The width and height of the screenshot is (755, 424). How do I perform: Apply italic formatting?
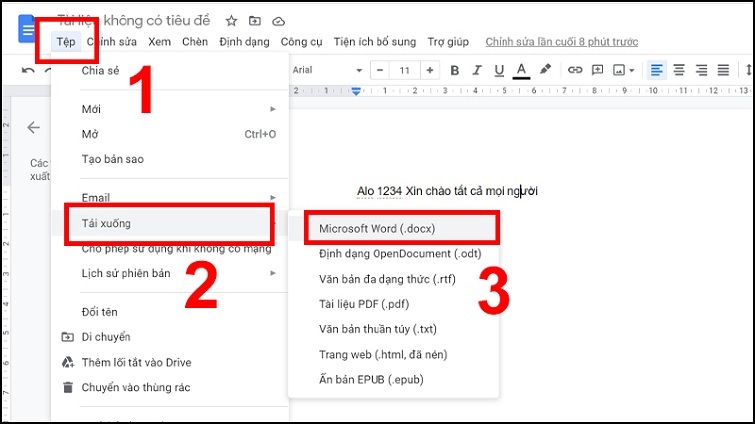[x=477, y=70]
